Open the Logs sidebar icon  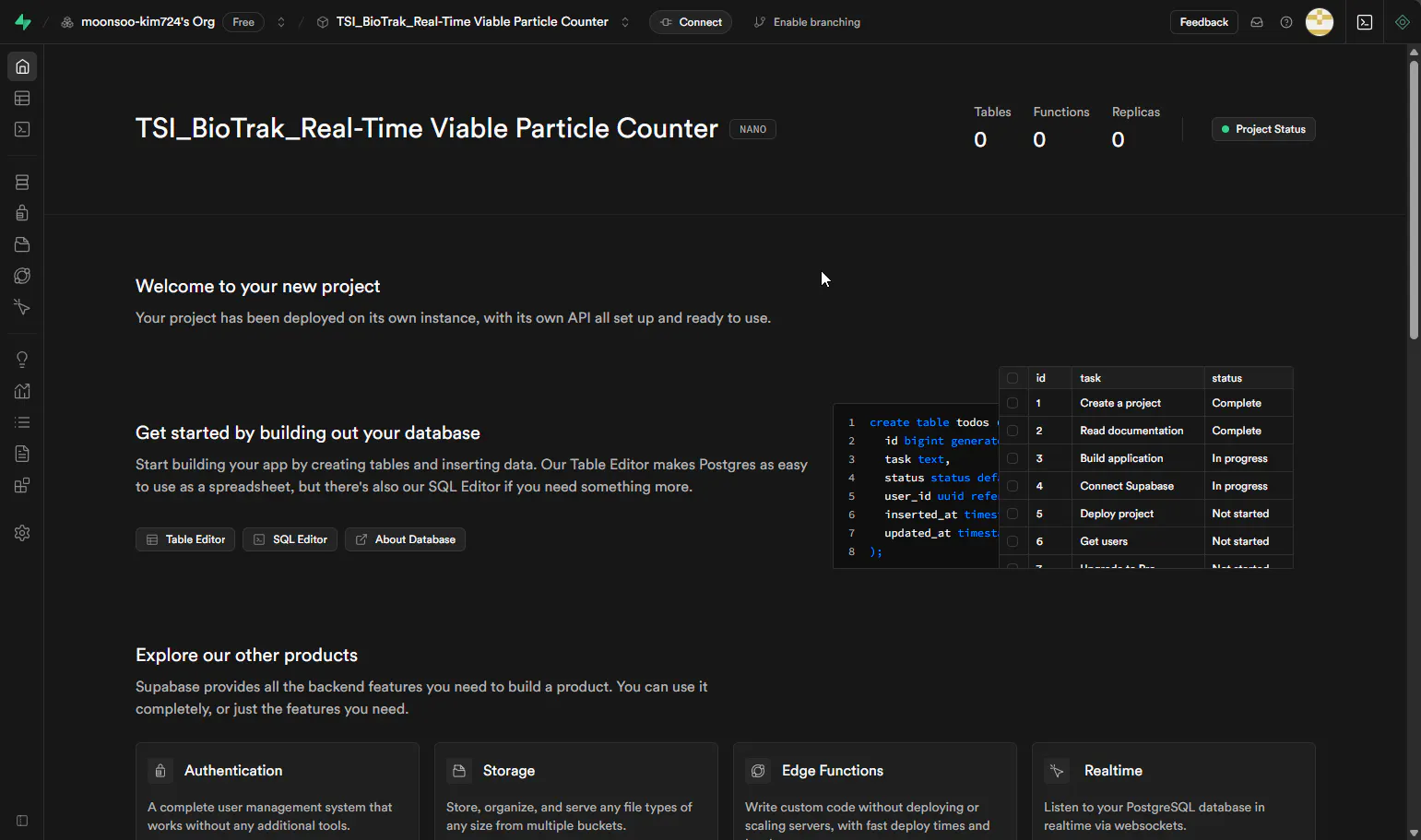22,422
